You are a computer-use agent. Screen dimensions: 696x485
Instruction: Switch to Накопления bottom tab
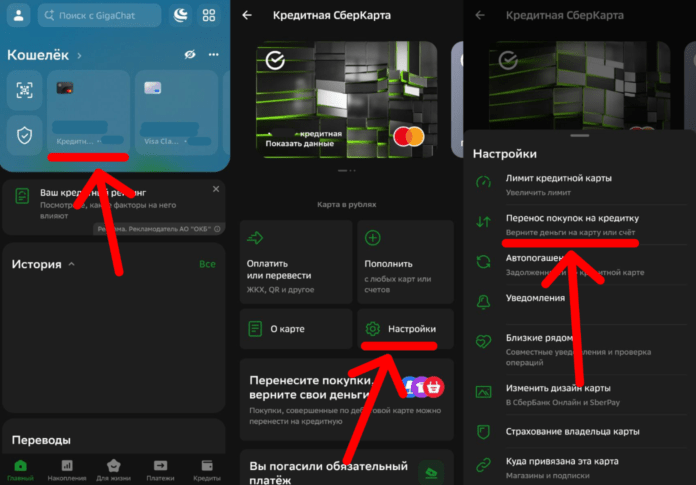click(67, 470)
